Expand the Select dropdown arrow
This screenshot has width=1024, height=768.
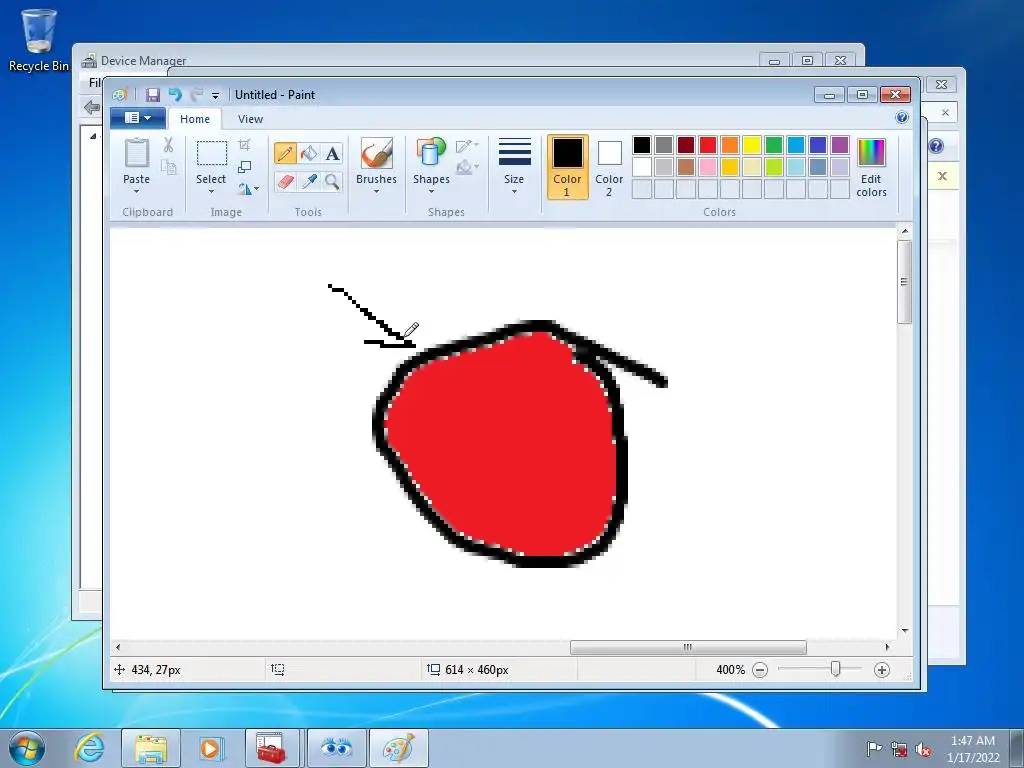point(211,191)
